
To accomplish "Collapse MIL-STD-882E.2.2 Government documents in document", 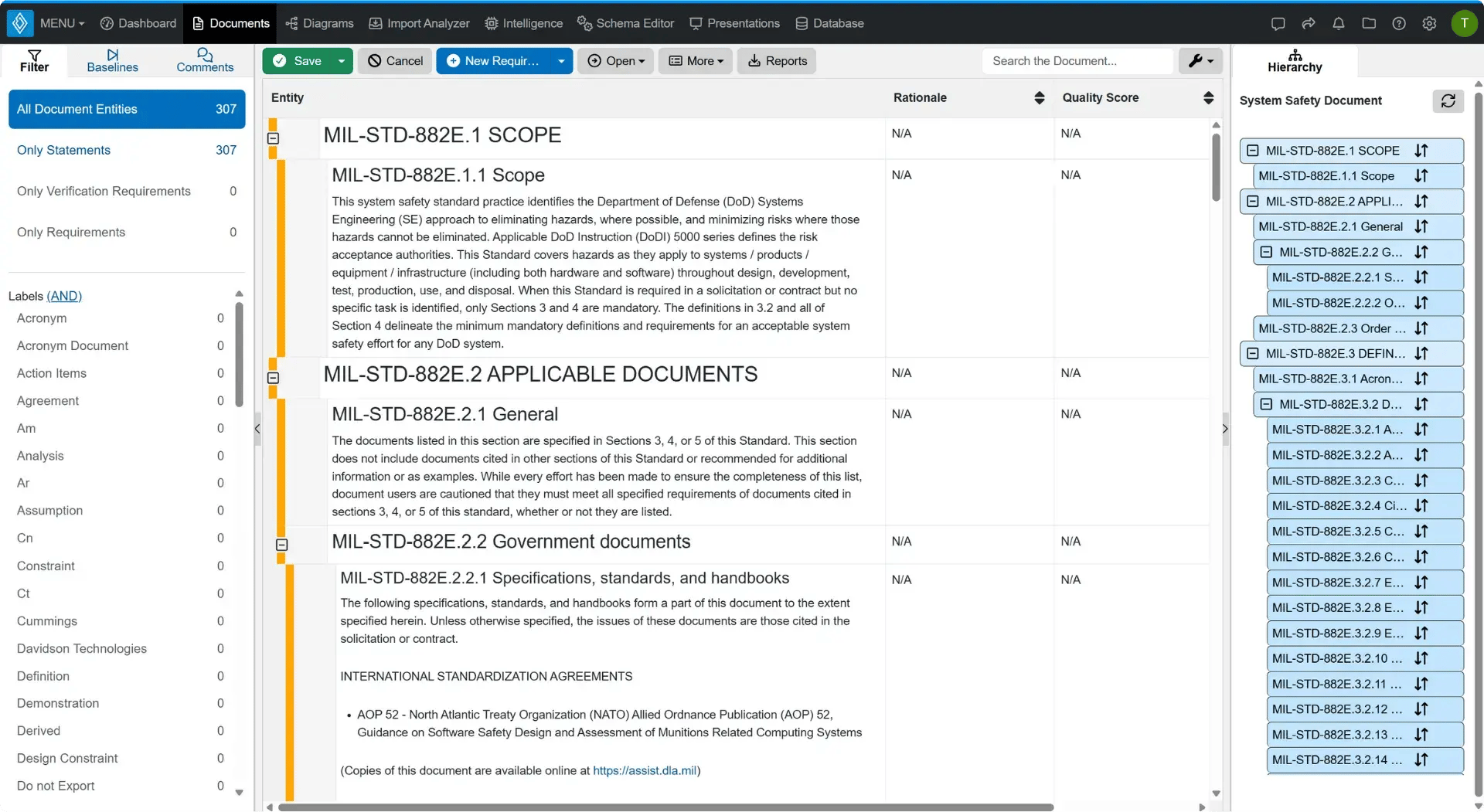I will point(282,545).
